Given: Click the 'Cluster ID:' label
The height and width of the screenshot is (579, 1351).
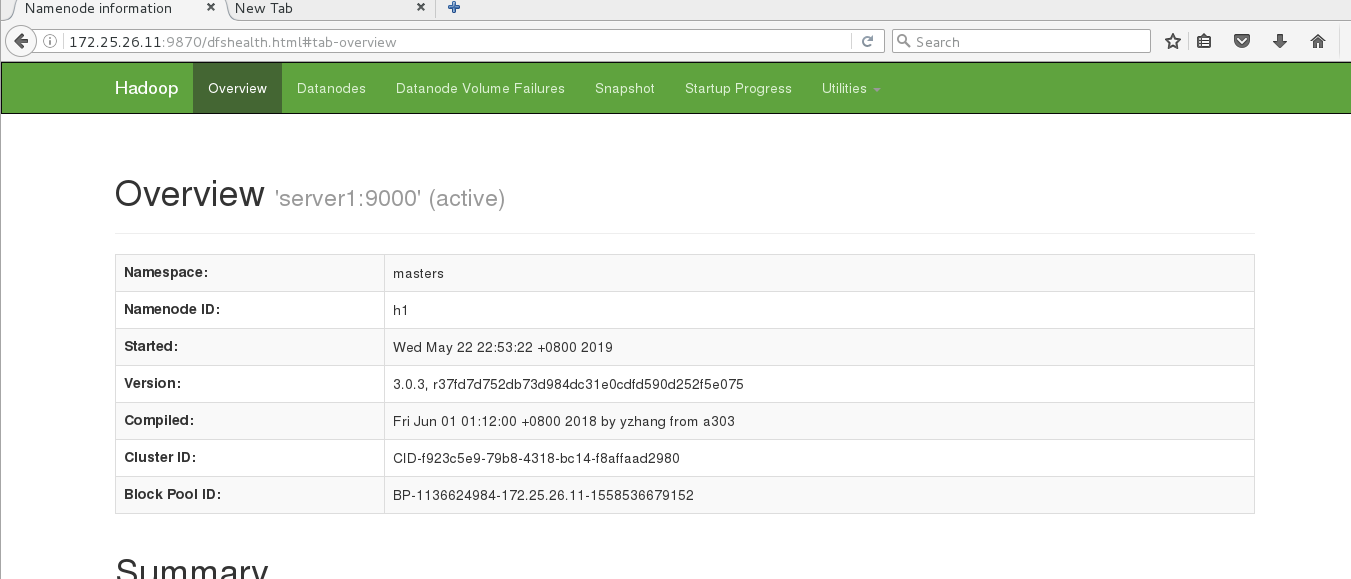Looking at the screenshot, I should coord(160,457).
